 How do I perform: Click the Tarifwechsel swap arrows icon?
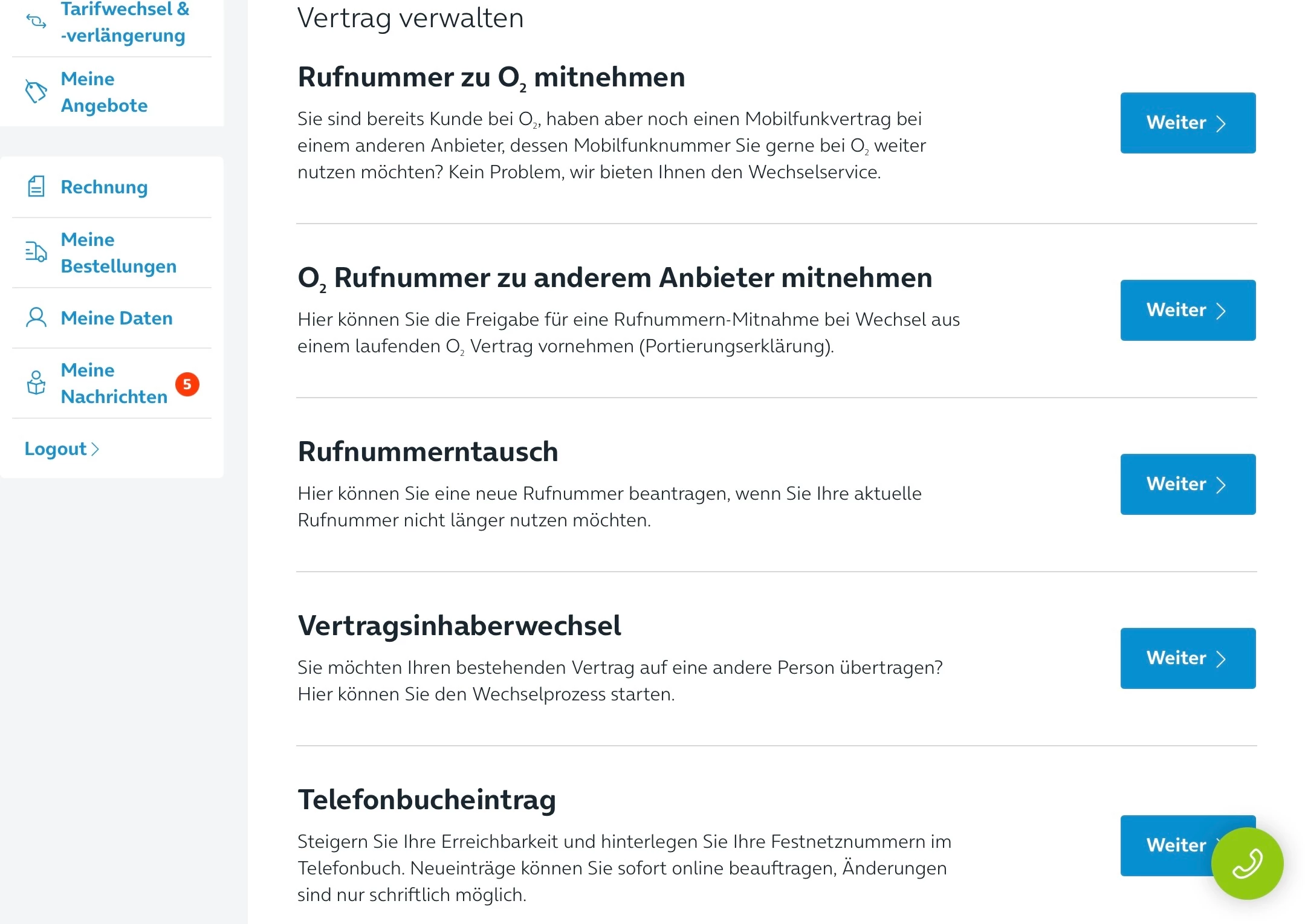(36, 22)
